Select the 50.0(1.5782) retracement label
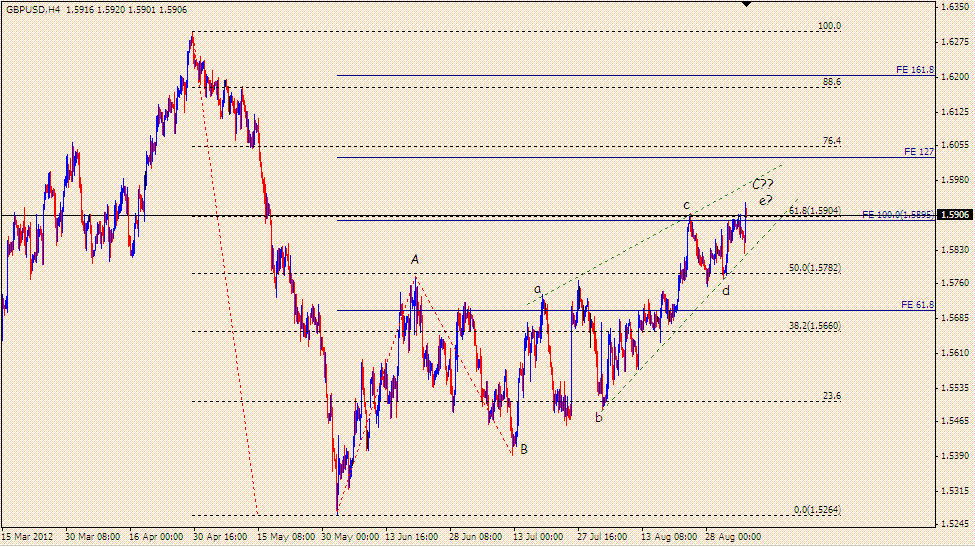Screen dimensions: 975x547 point(815,268)
